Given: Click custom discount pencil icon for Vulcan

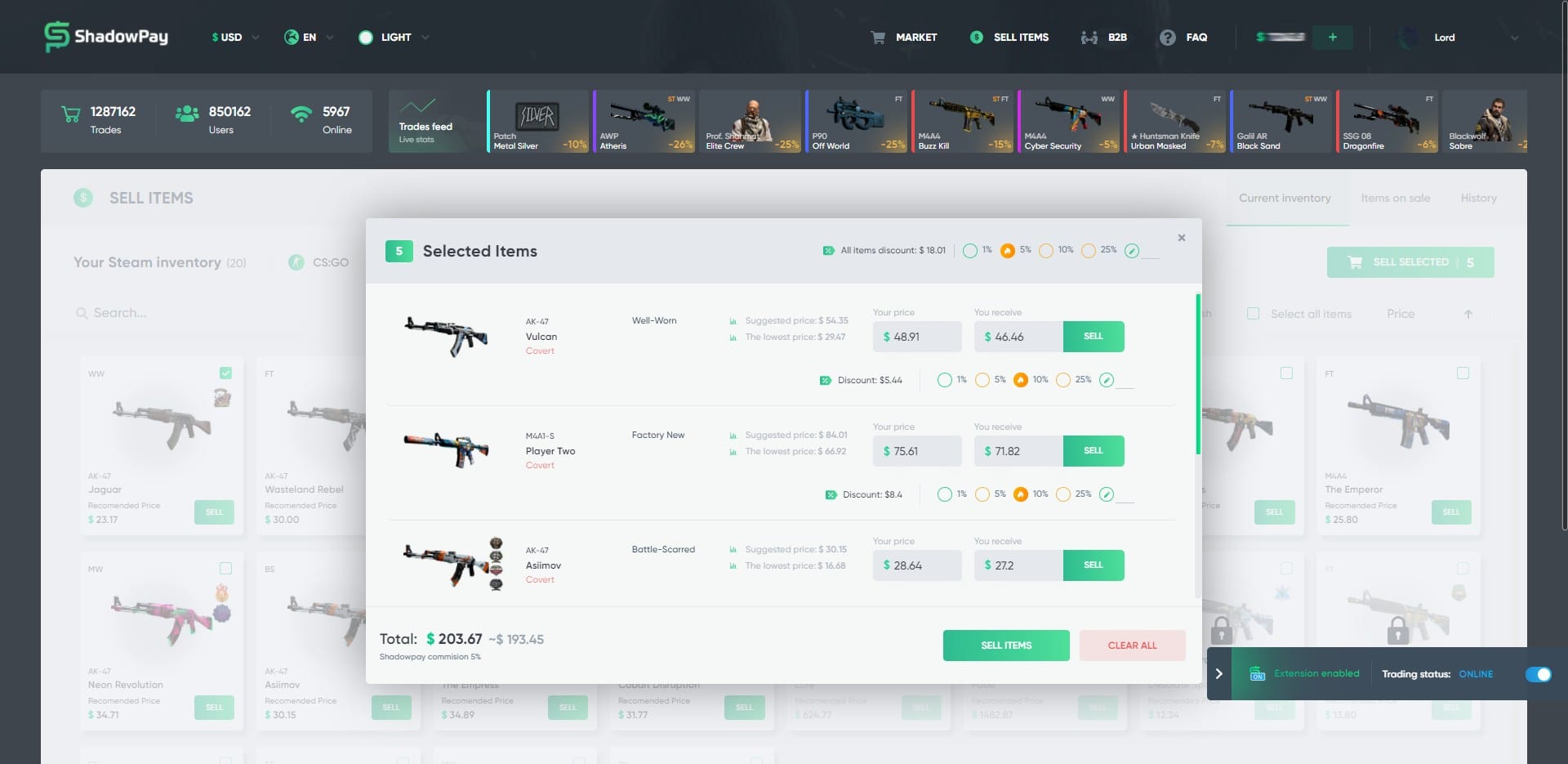Looking at the screenshot, I should [x=1107, y=380].
